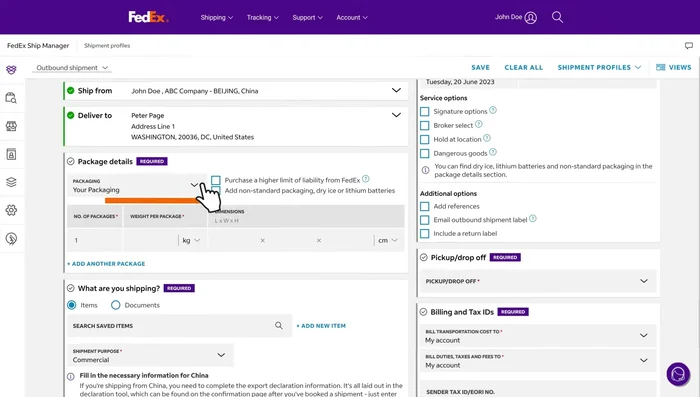
Task: Click the China information icon
Action: (71, 376)
